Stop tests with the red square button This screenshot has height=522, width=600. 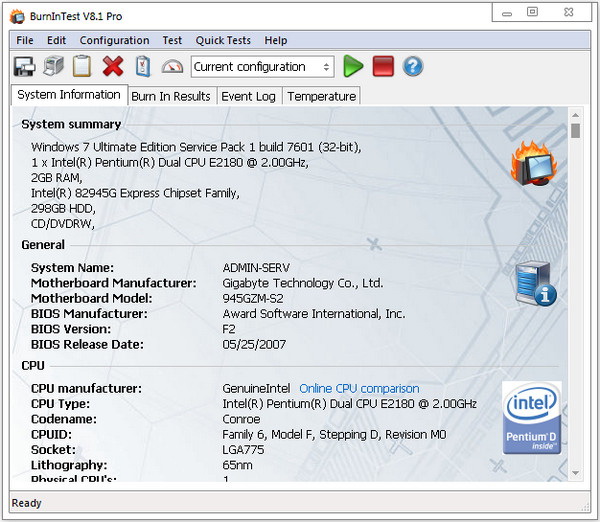pyautogui.click(x=383, y=66)
